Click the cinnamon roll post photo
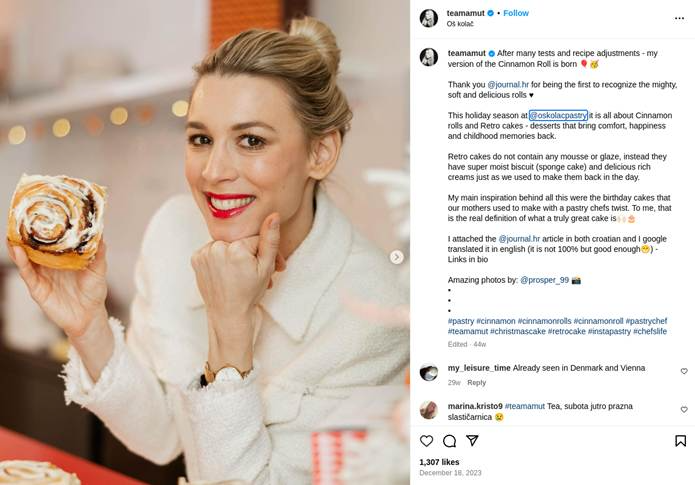This screenshot has width=695, height=485. pos(205,242)
